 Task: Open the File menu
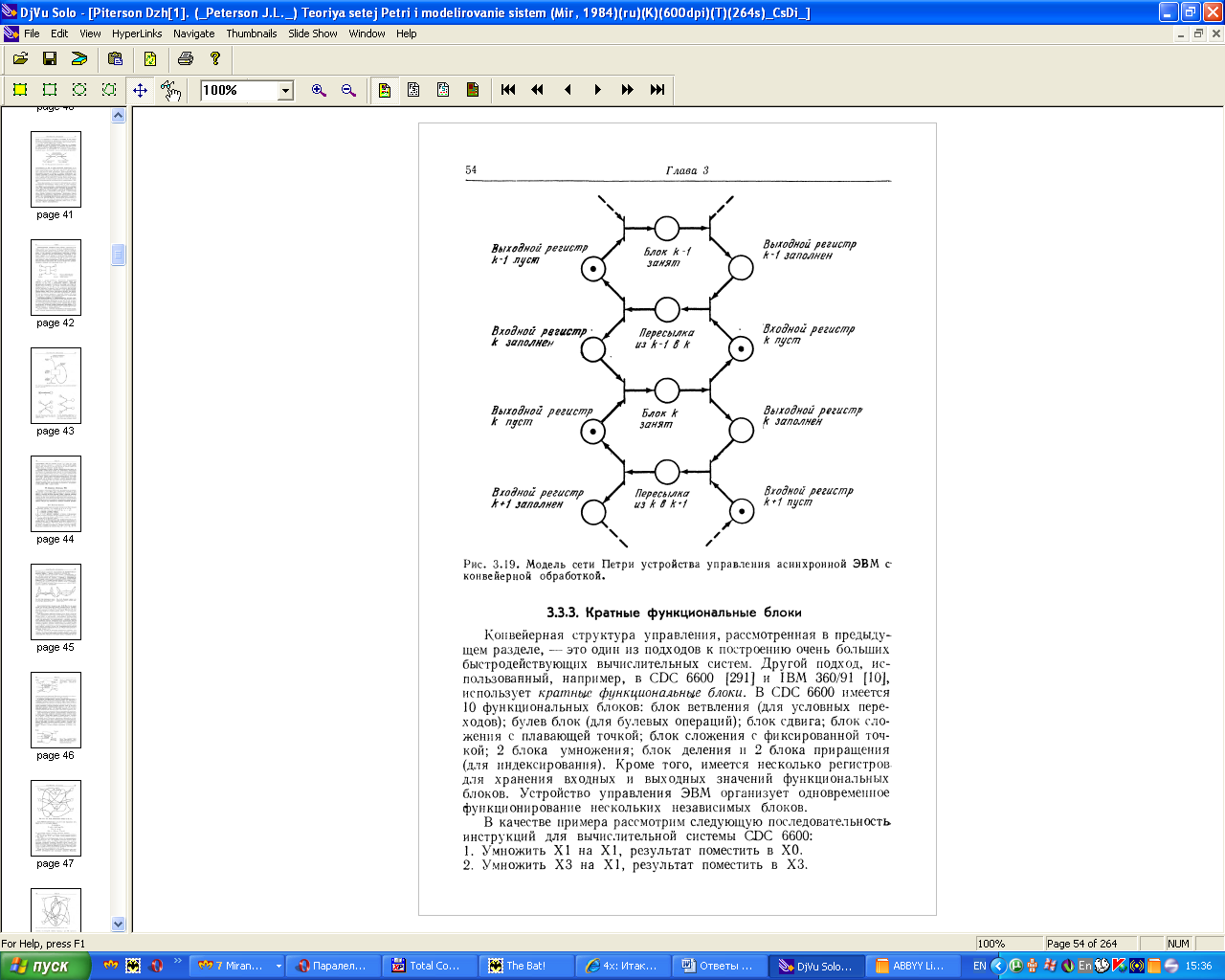click(x=32, y=33)
